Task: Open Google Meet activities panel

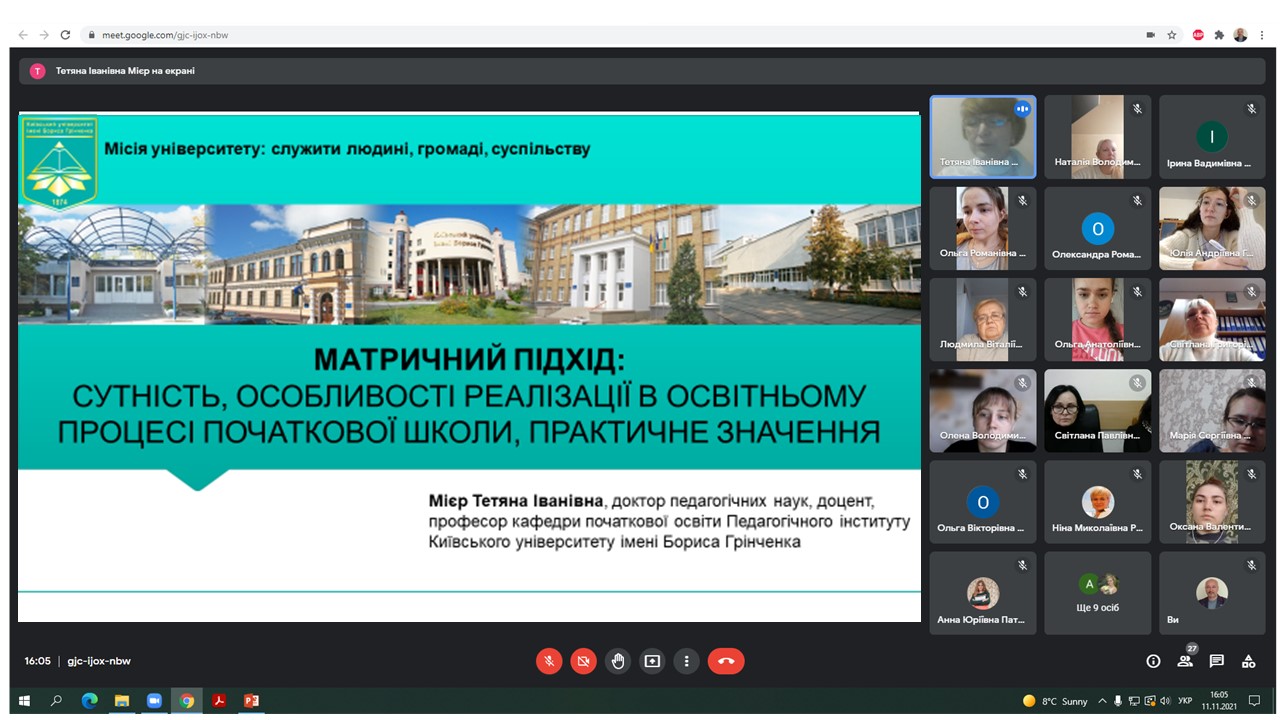Action: pyautogui.click(x=1247, y=661)
